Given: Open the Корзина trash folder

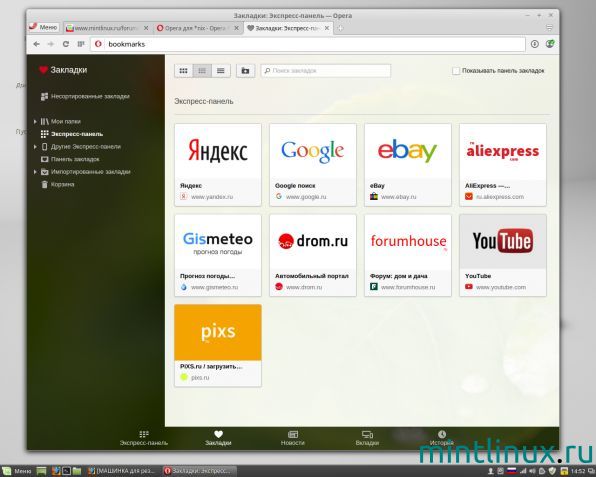Looking at the screenshot, I should click(57, 184).
